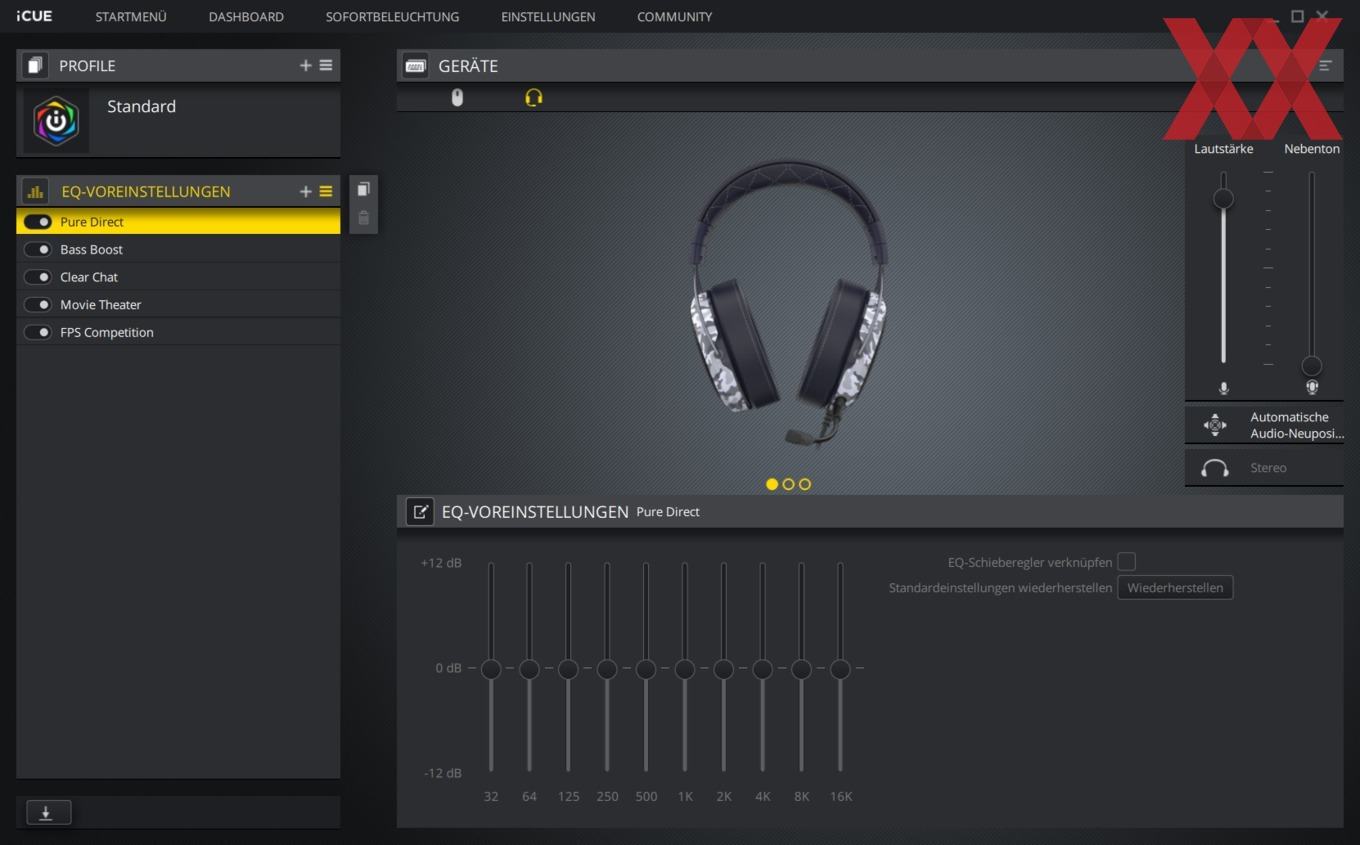Click the +12 dB scale label
The image size is (1360, 845).
(x=441, y=563)
